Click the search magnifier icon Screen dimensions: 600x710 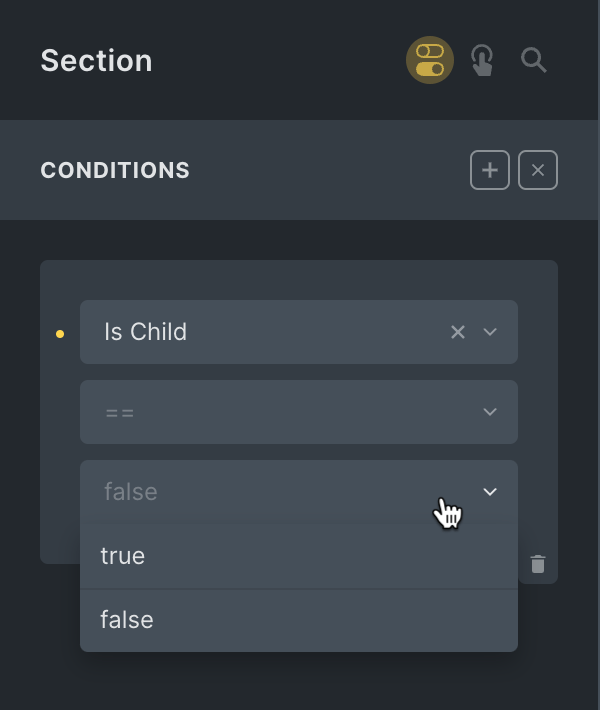click(534, 60)
